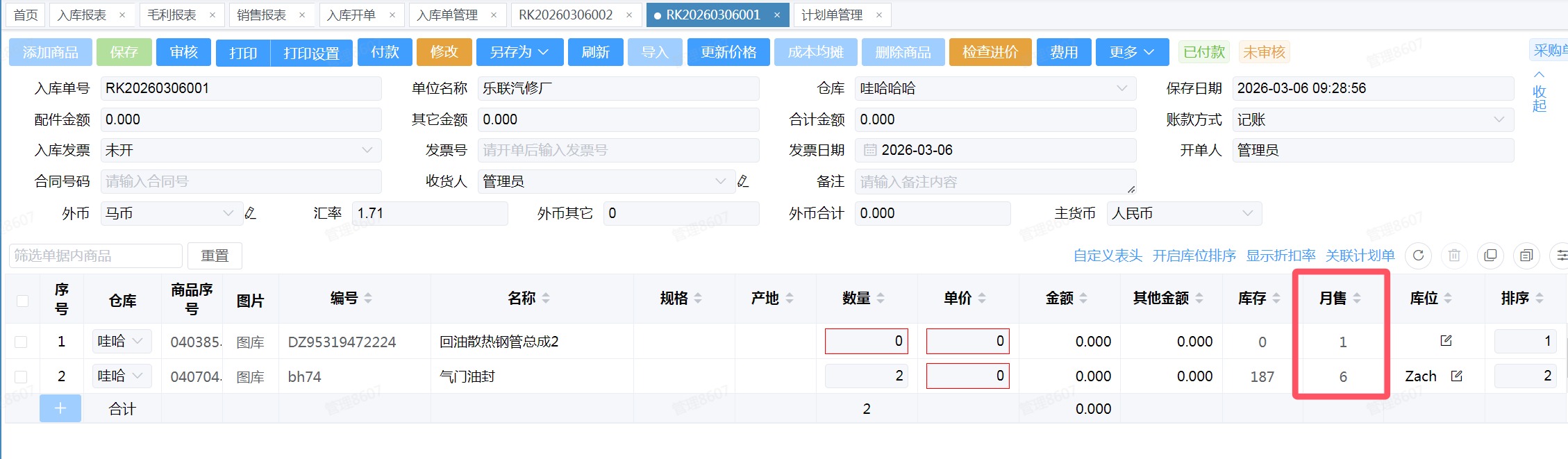
Task: Sort by the 产地 column arrows
Action: [790, 298]
